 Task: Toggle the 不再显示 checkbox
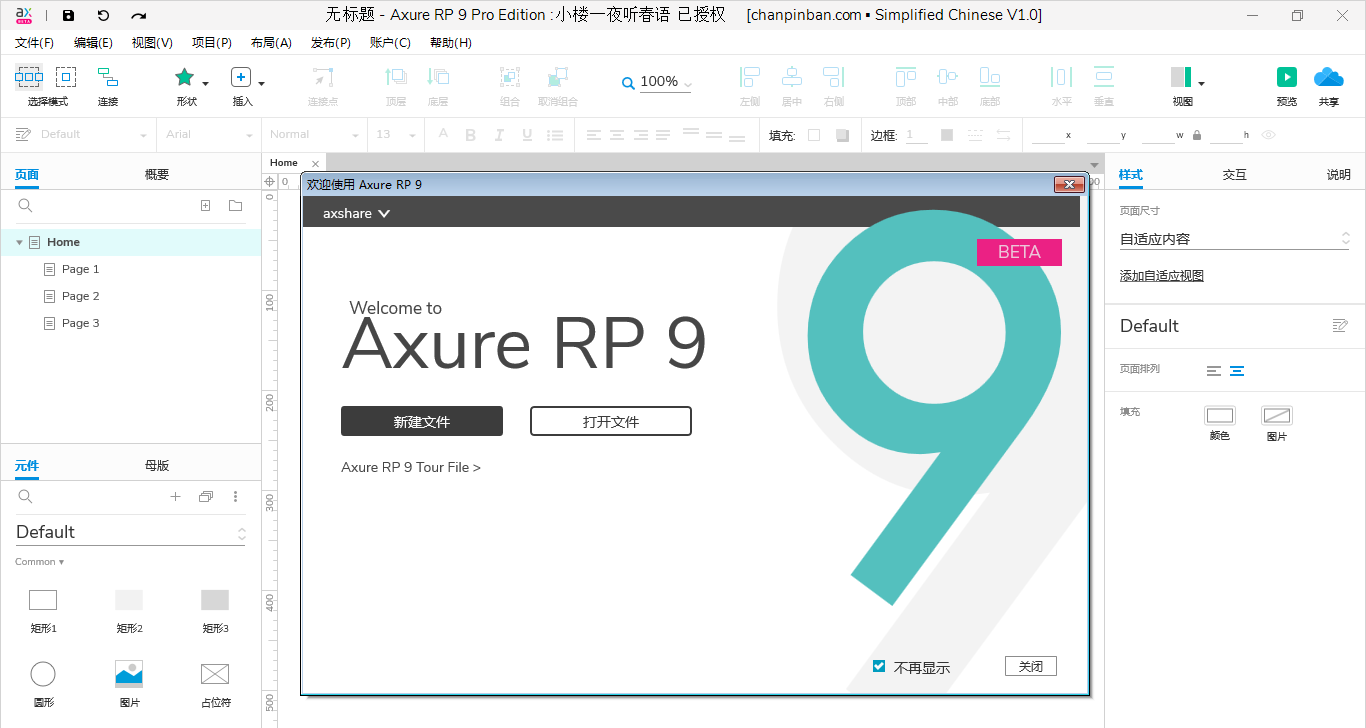(x=879, y=666)
